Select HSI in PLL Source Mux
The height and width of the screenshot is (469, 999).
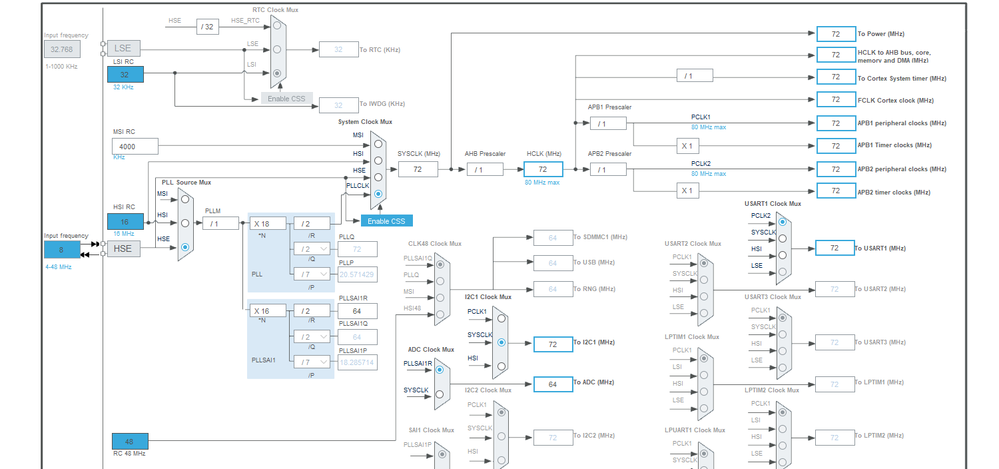185,223
